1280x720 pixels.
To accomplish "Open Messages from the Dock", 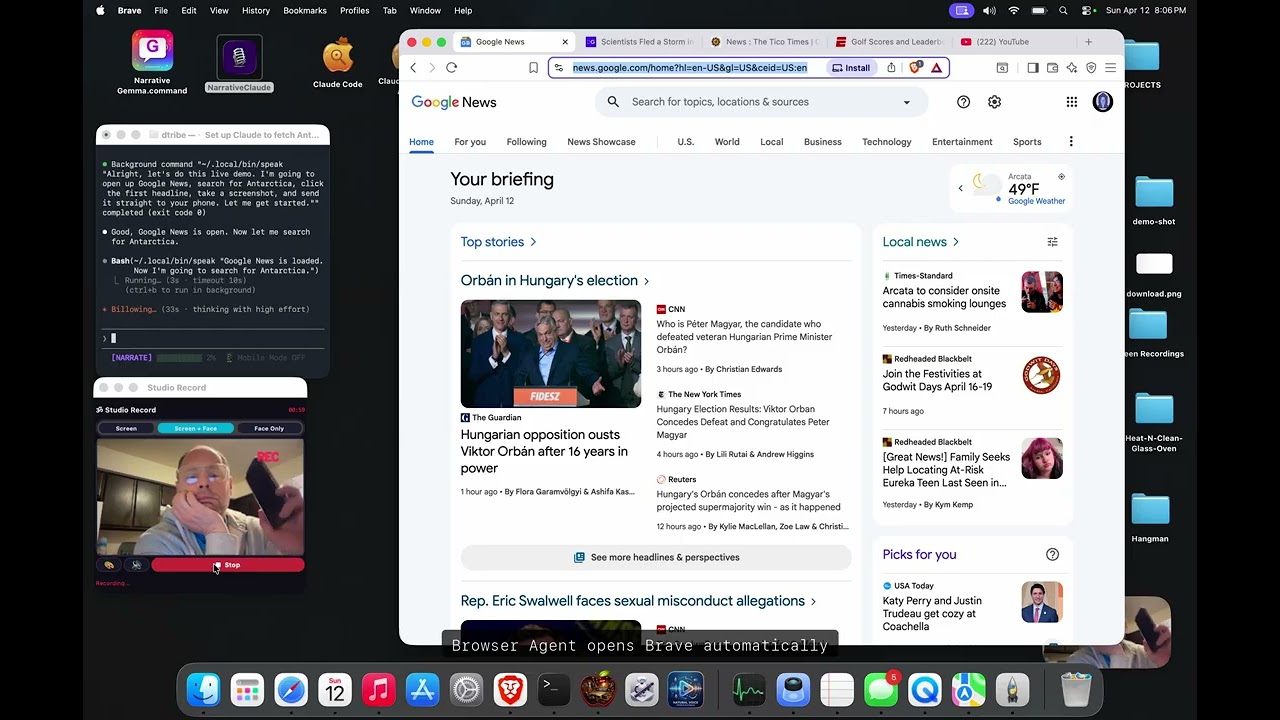I will click(x=881, y=690).
